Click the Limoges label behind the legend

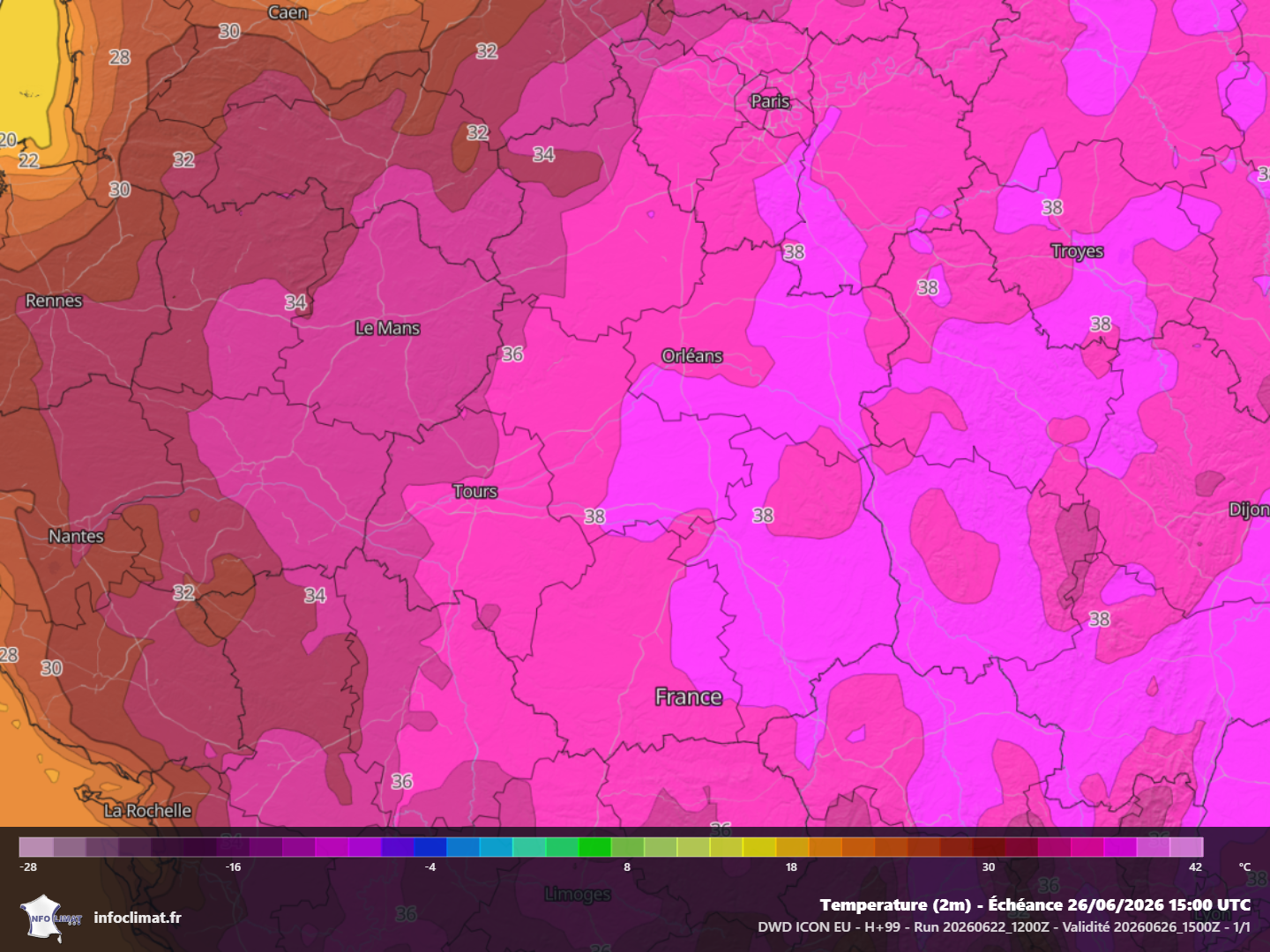coord(578,894)
